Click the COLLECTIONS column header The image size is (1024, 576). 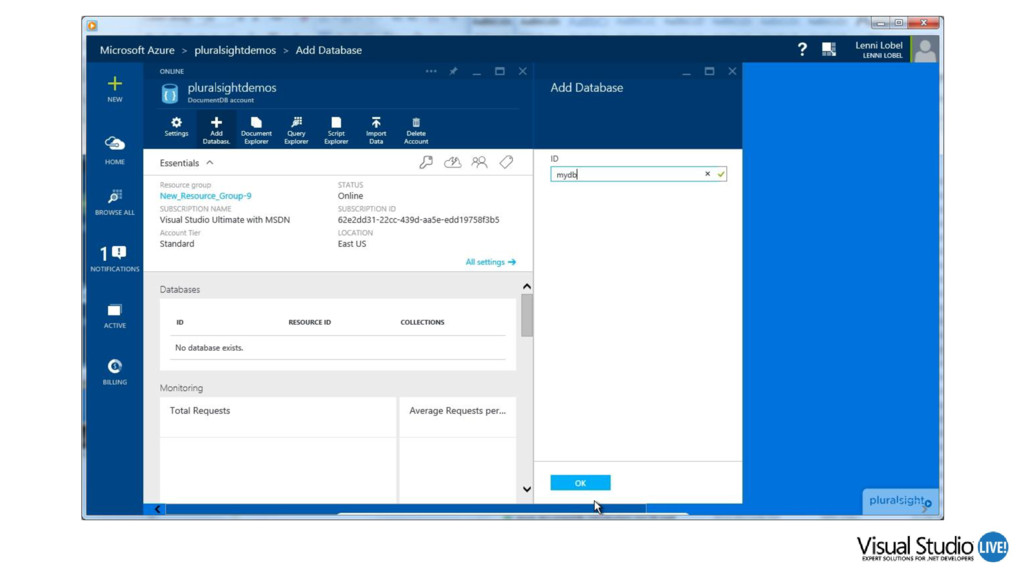click(x=423, y=322)
